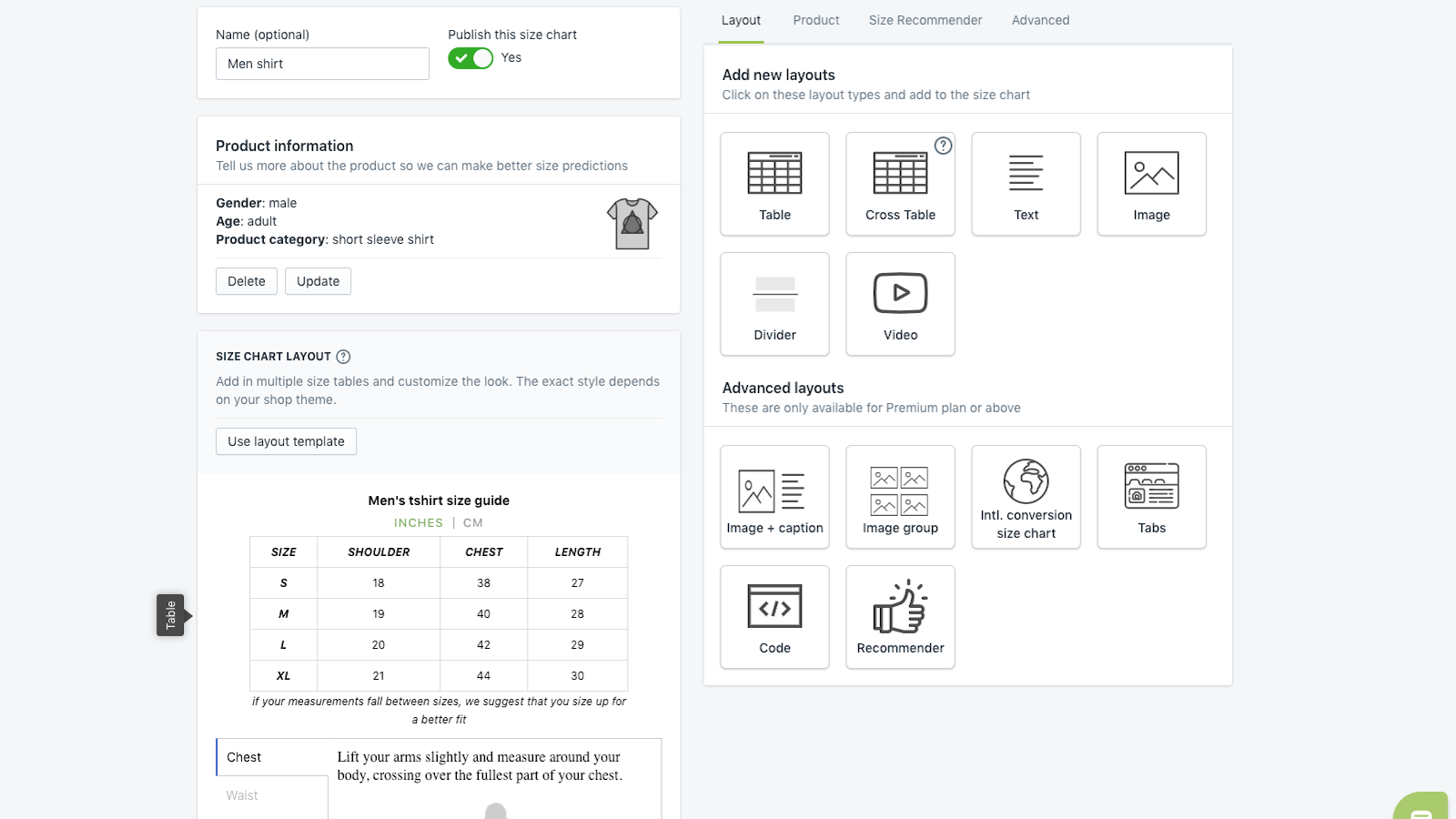Click the Use layout template button
1456x819 pixels.
[286, 441]
